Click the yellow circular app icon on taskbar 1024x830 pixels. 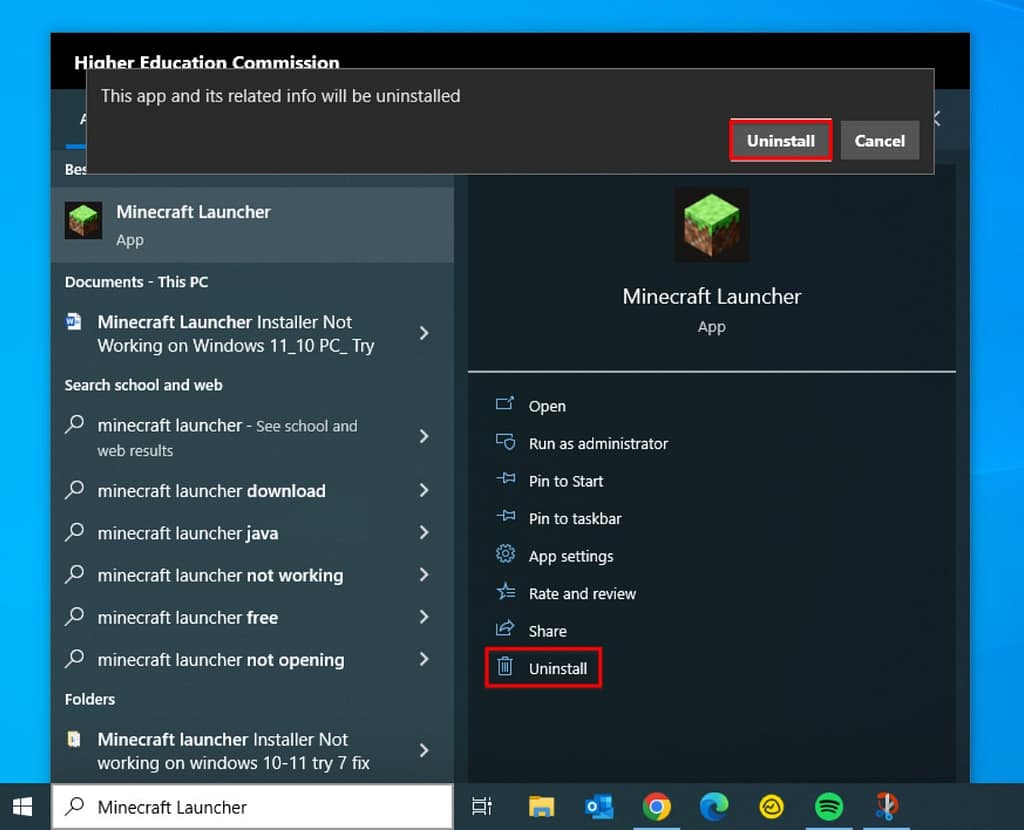click(x=771, y=807)
